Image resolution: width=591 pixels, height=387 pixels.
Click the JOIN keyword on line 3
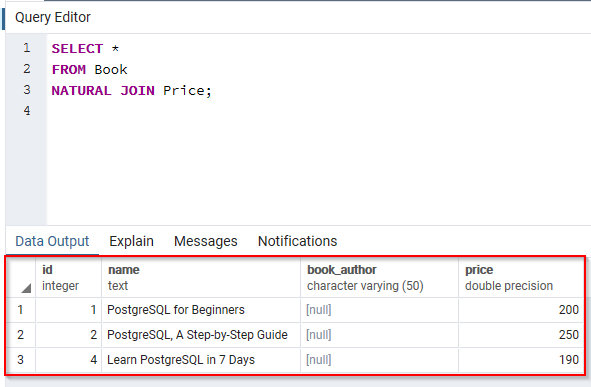(138, 91)
